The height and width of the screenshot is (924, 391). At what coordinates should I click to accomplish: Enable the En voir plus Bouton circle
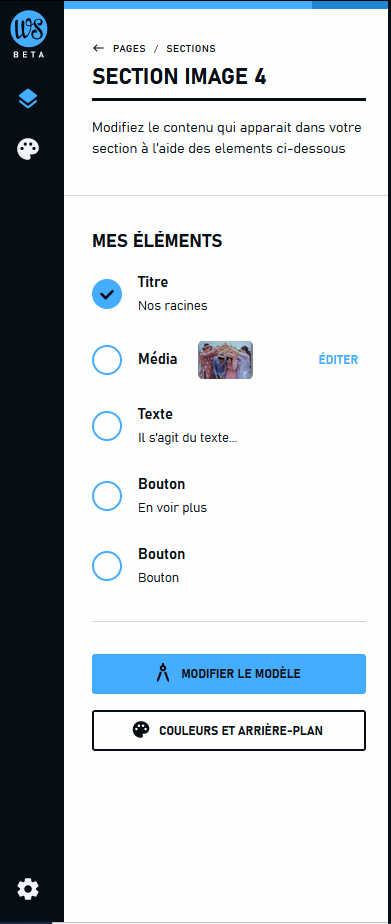[107, 496]
